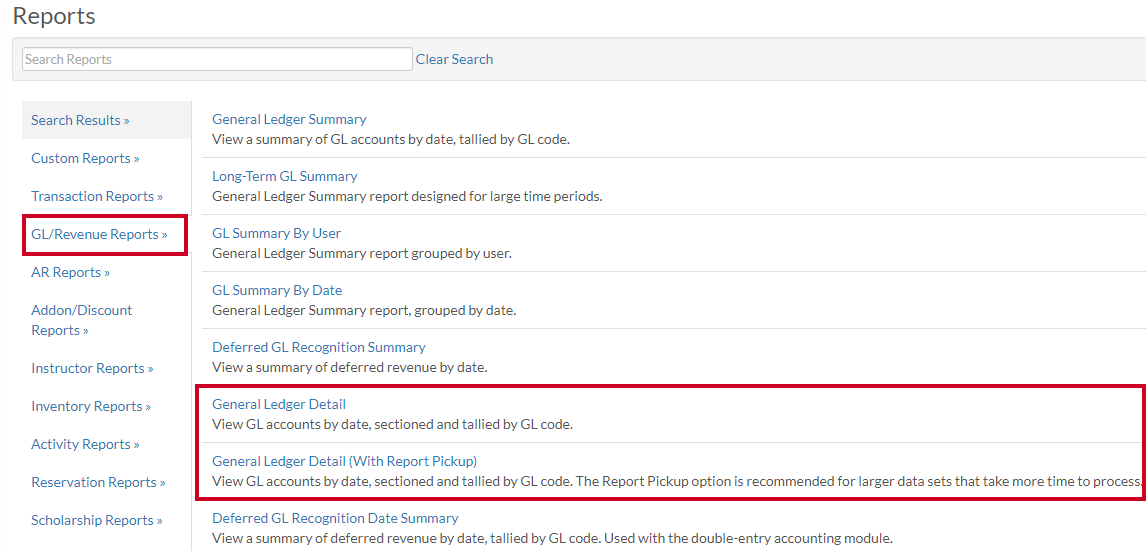The image size is (1146, 551).
Task: Open the Reservation Reports category
Action: 98,482
